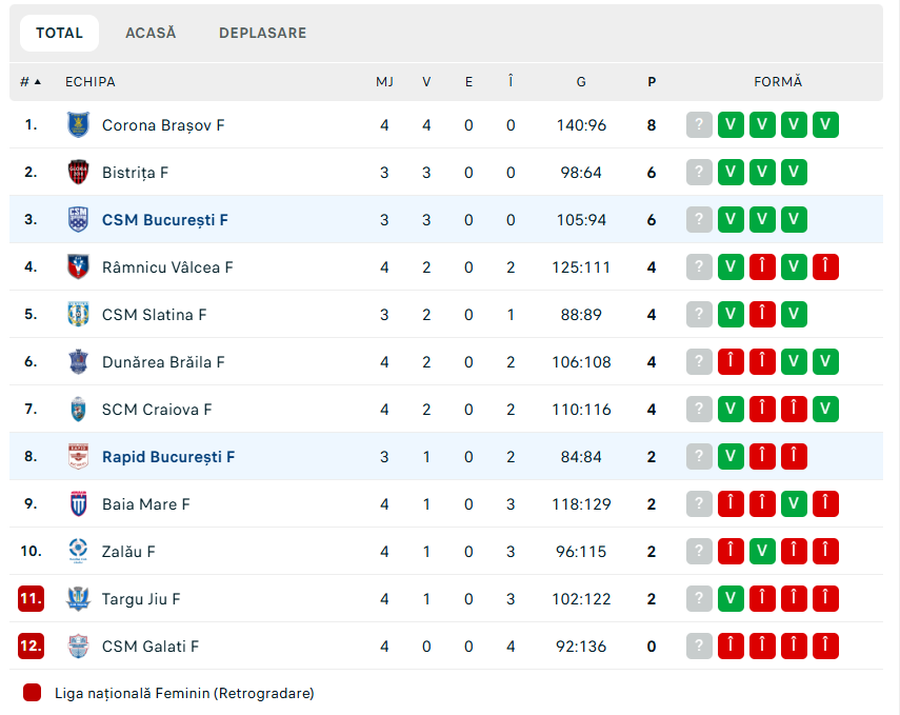Switch to the Acasă tab
The image size is (900, 715).
click(151, 33)
